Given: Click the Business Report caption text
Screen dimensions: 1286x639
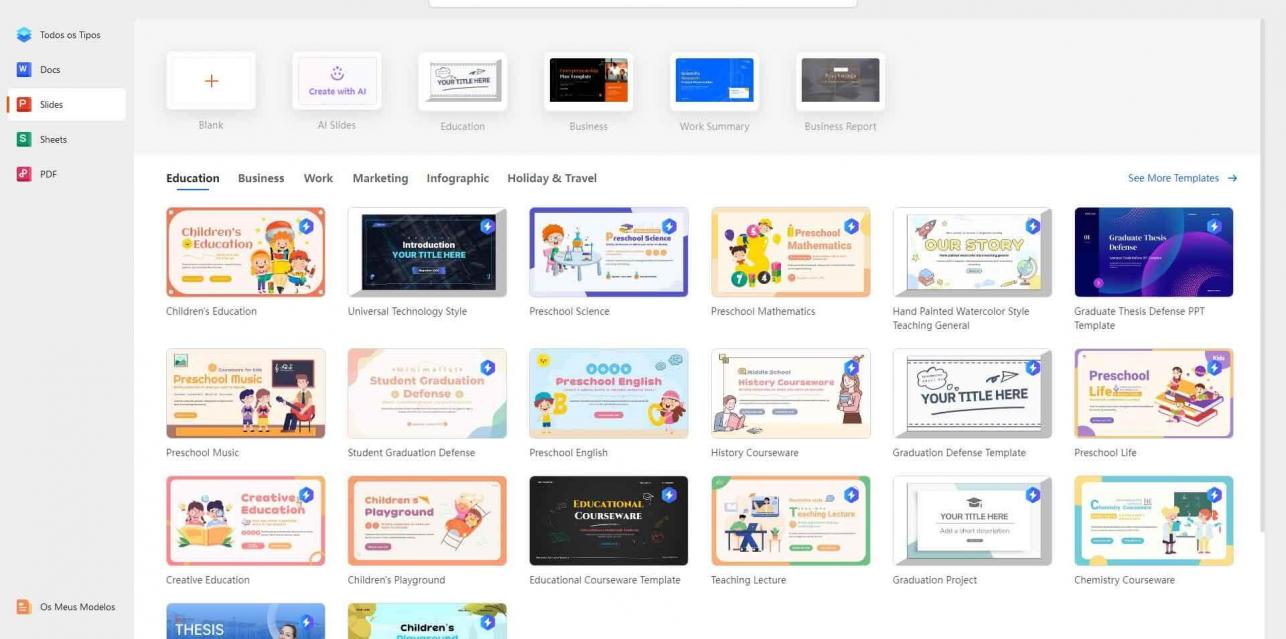Looking at the screenshot, I should coord(840,127).
